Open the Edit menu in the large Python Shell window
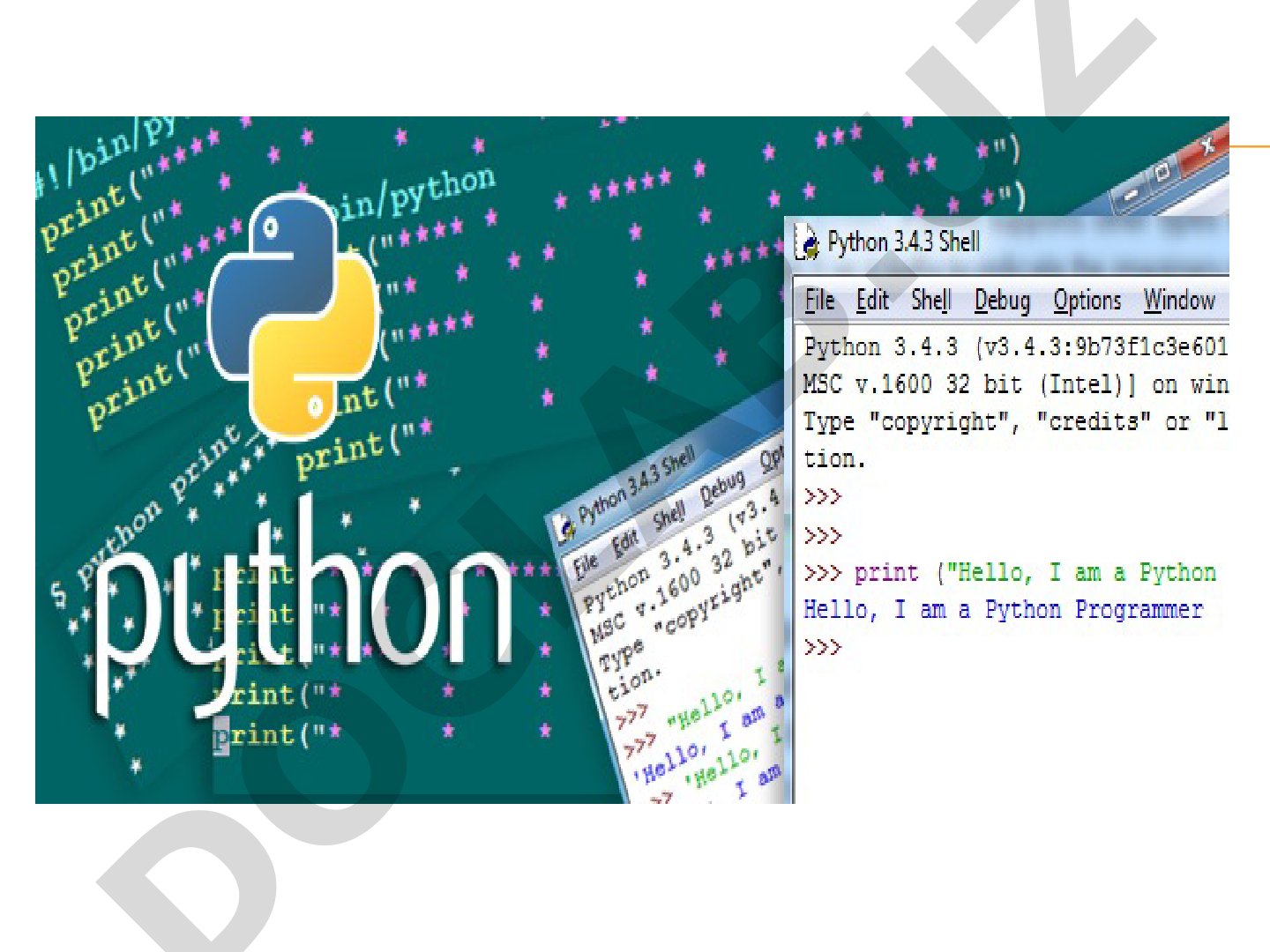The width and height of the screenshot is (1270, 952). tap(872, 301)
